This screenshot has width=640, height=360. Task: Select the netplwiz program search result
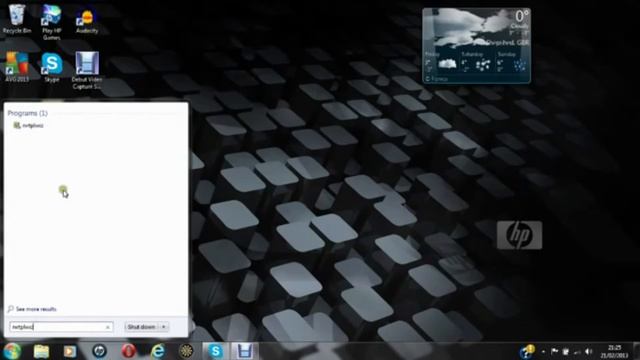coord(29,125)
